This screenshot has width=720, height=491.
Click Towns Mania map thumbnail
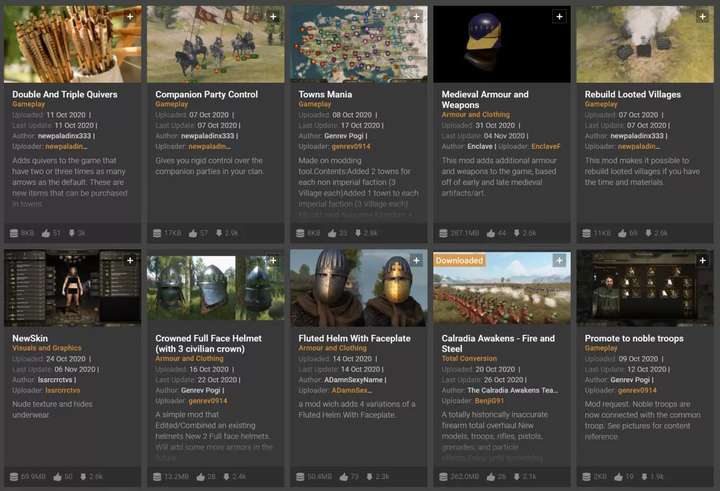[359, 45]
